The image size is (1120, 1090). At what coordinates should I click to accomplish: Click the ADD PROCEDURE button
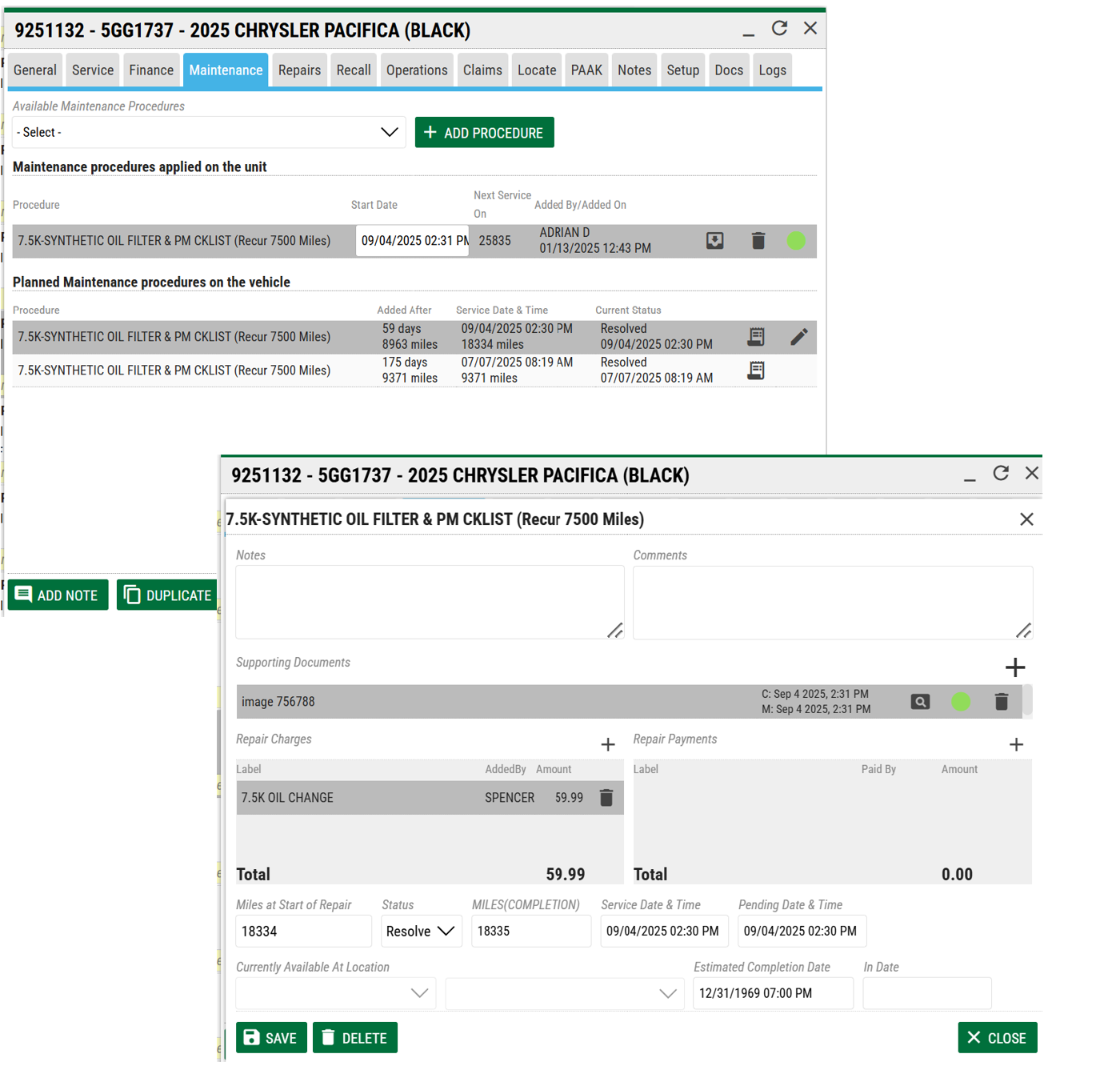(x=484, y=133)
